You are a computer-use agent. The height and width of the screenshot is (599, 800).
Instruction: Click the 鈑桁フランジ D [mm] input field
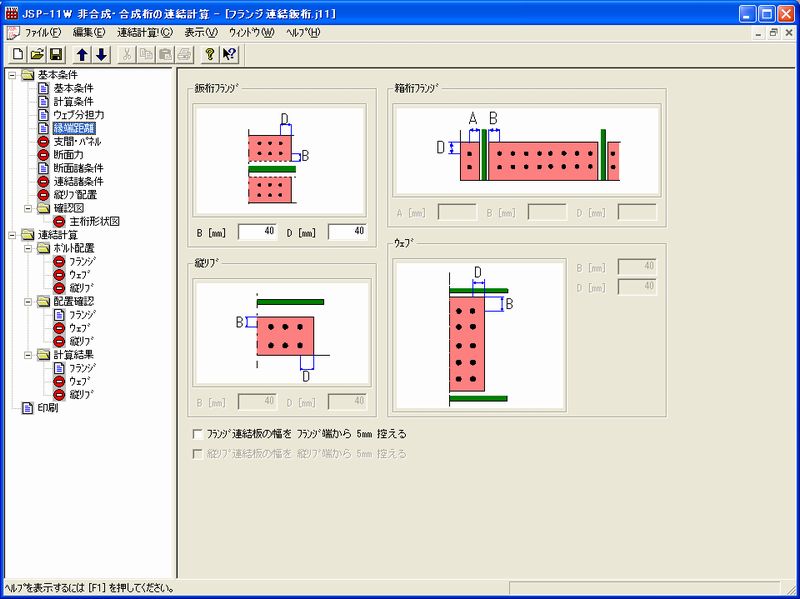(347, 232)
